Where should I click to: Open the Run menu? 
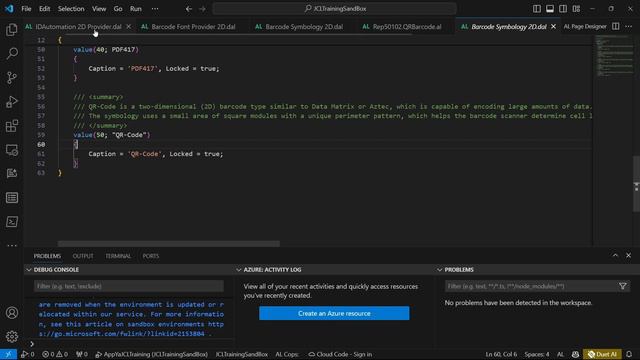coord(136,9)
